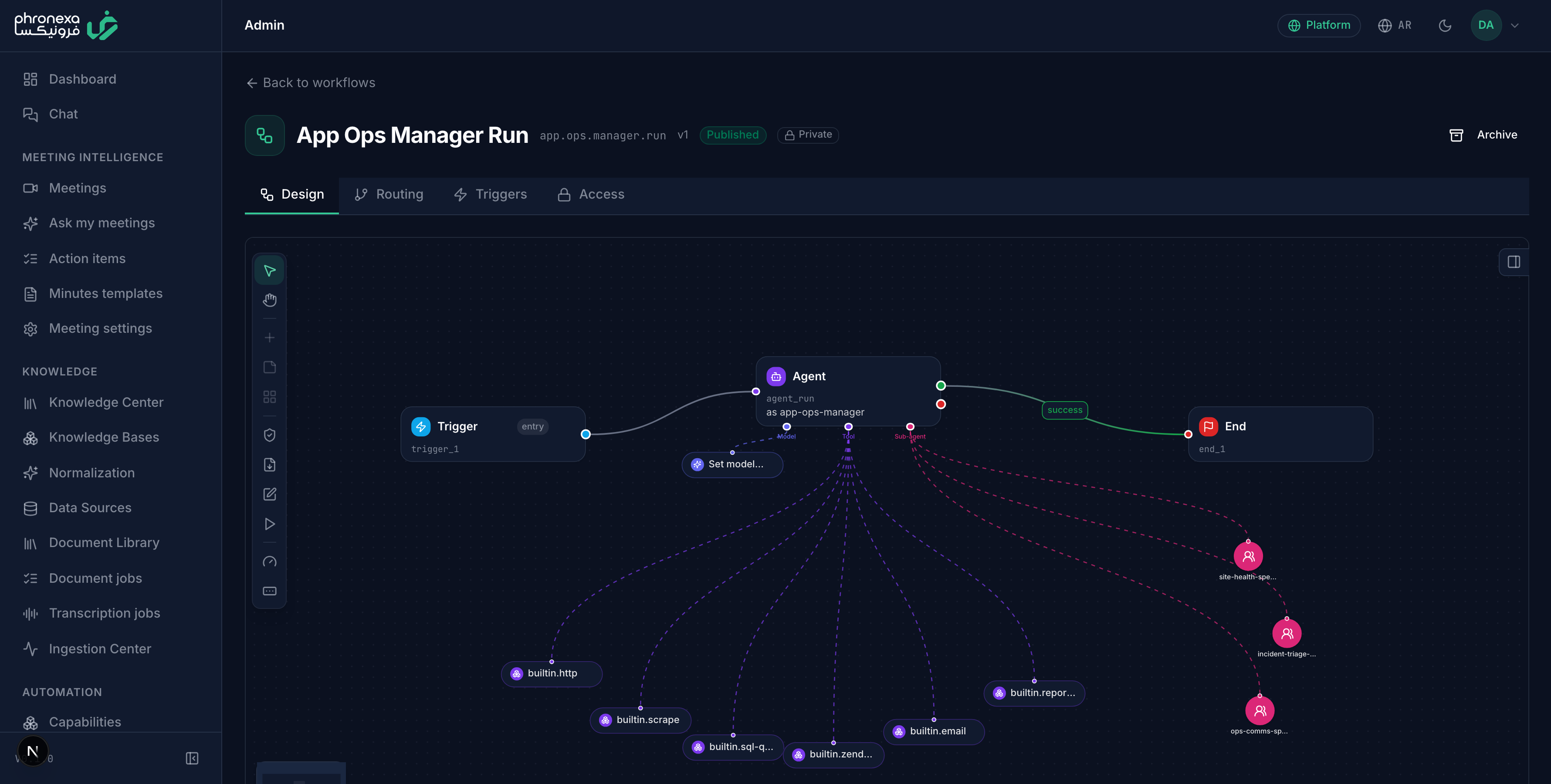This screenshot has height=784, width=1551.
Task: Click the Platform scope button
Action: click(x=1319, y=25)
